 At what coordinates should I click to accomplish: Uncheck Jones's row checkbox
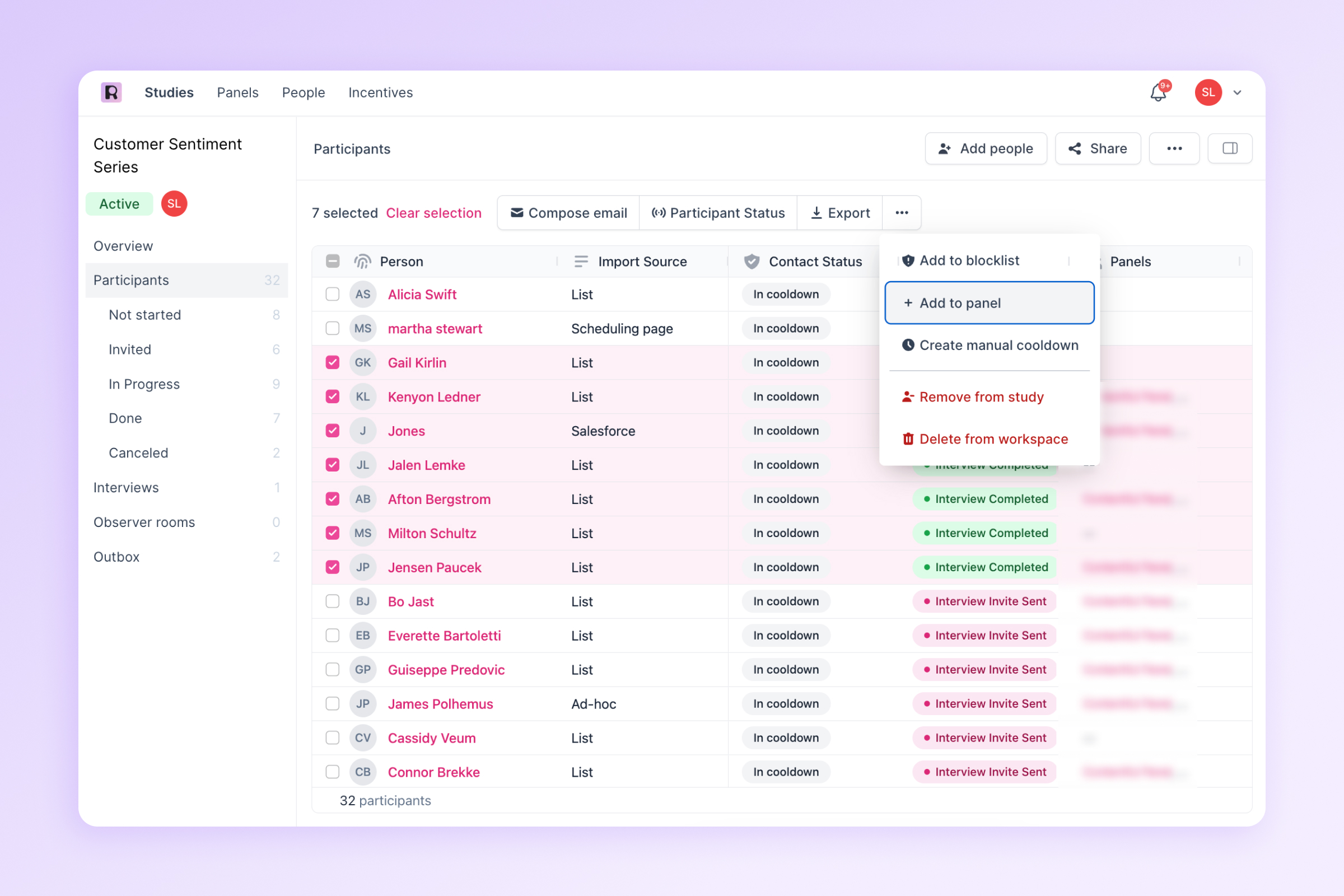pos(333,431)
